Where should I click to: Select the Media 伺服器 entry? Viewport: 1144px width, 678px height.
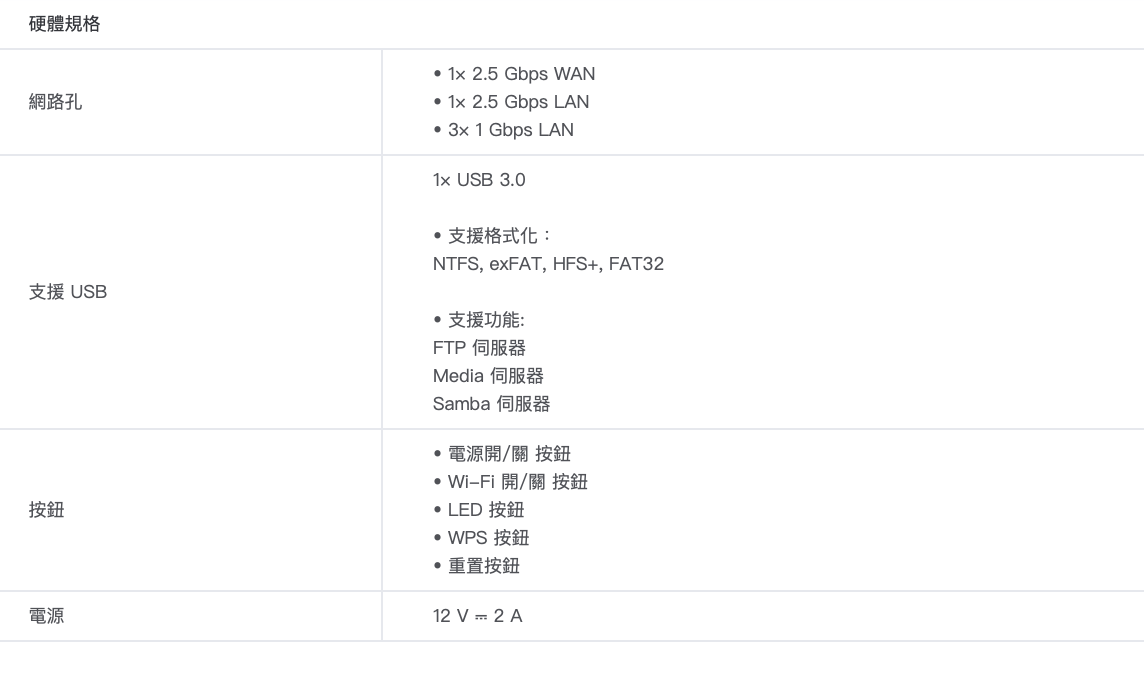[x=488, y=376]
